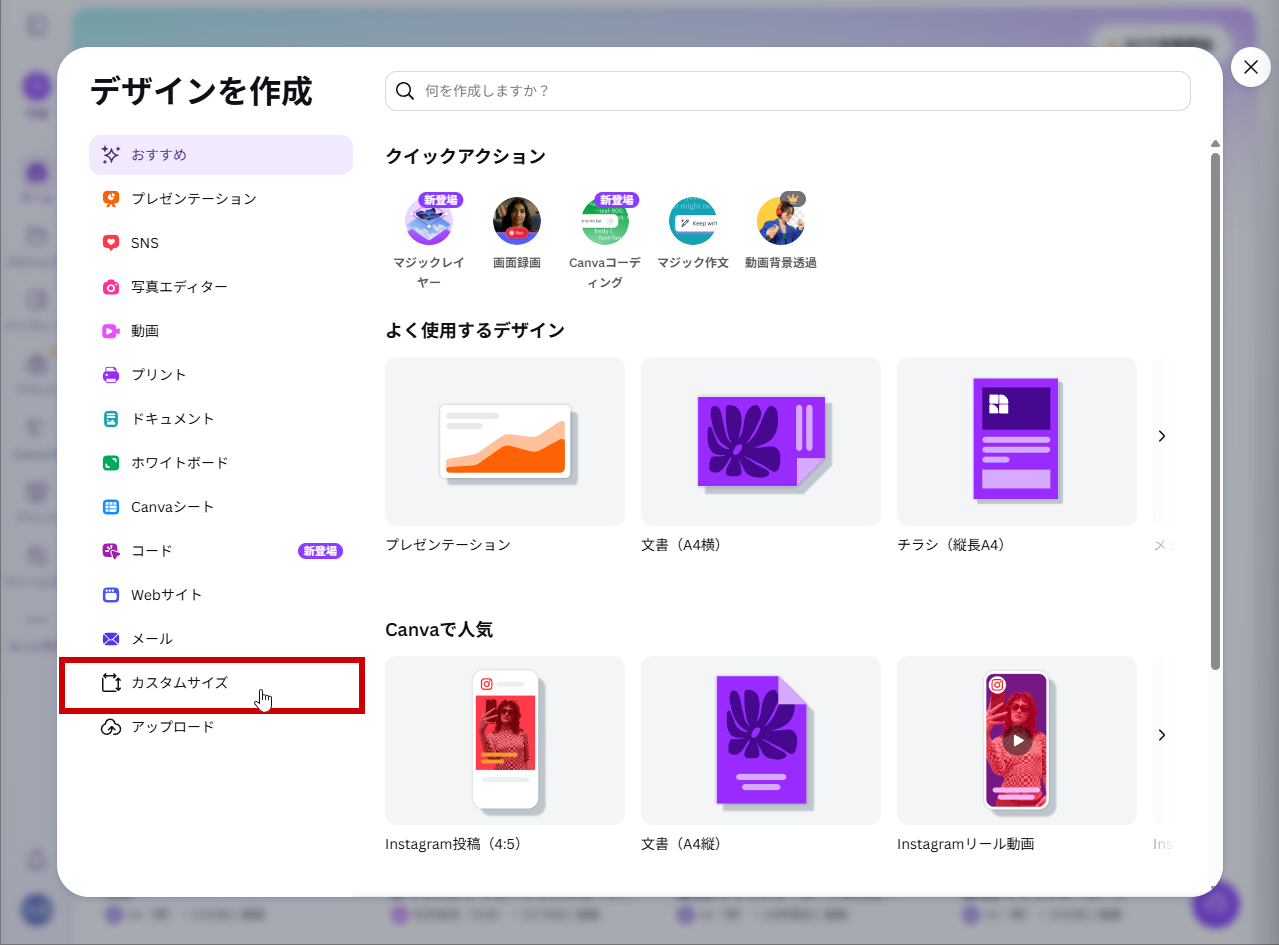Click the Canvaシート label

pyautogui.click(x=173, y=507)
